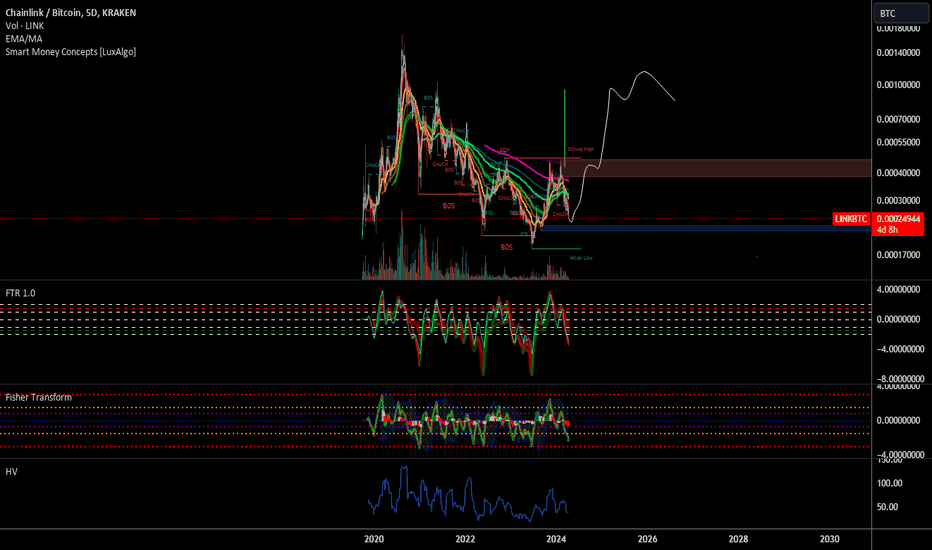Select the Smart Money Concepts [LuxAlgo] legend
Viewport: 932px width, 550px height.
pos(71,52)
